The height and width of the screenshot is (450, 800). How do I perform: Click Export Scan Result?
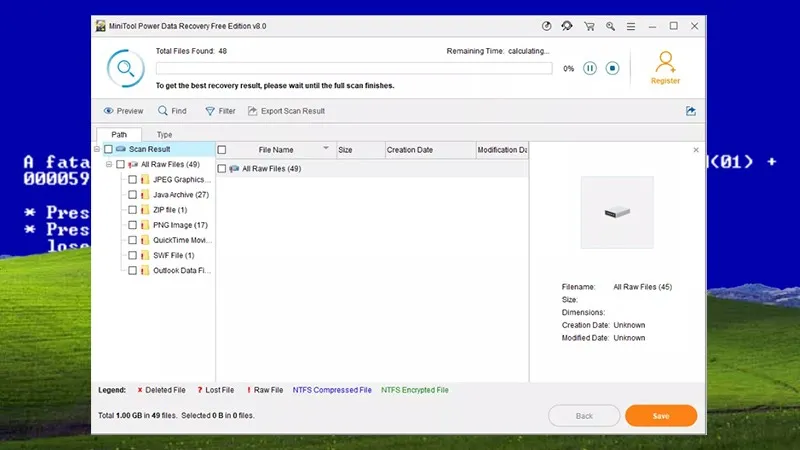coord(286,111)
